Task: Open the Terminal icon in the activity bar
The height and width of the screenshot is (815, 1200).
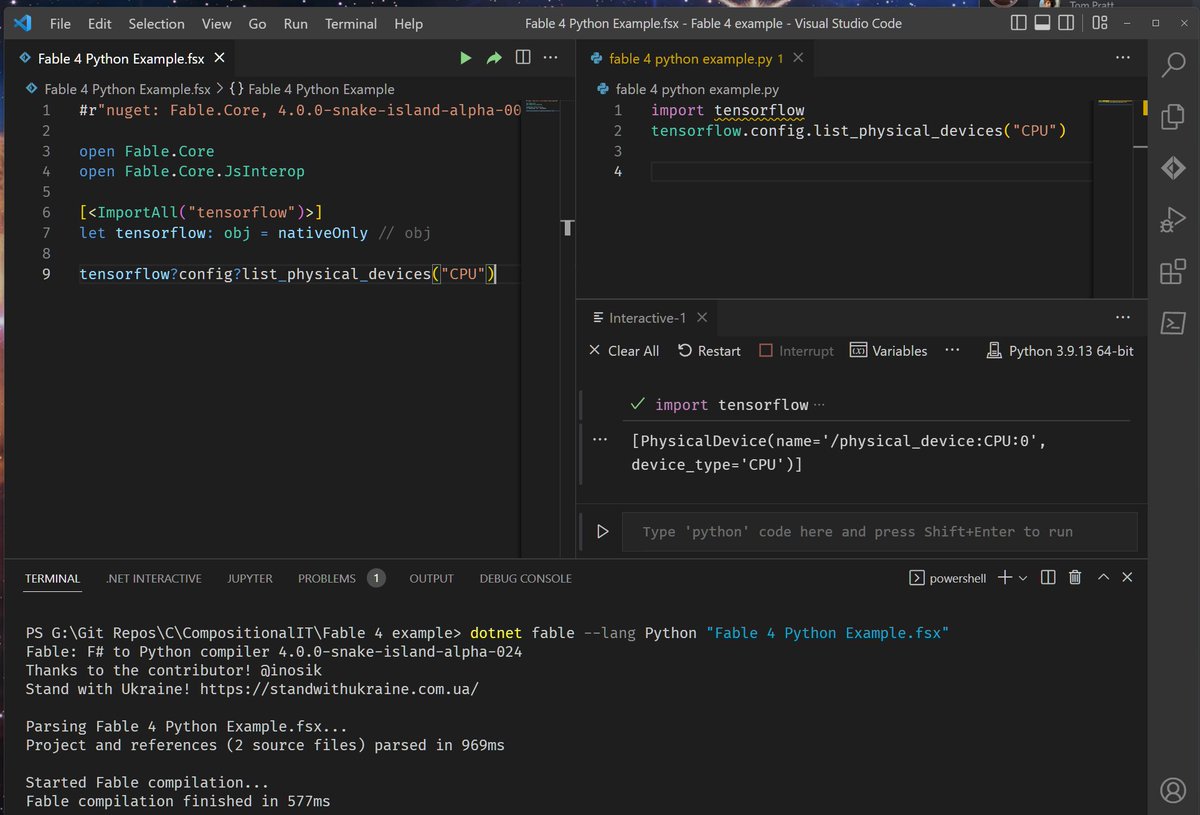Action: tap(1172, 322)
